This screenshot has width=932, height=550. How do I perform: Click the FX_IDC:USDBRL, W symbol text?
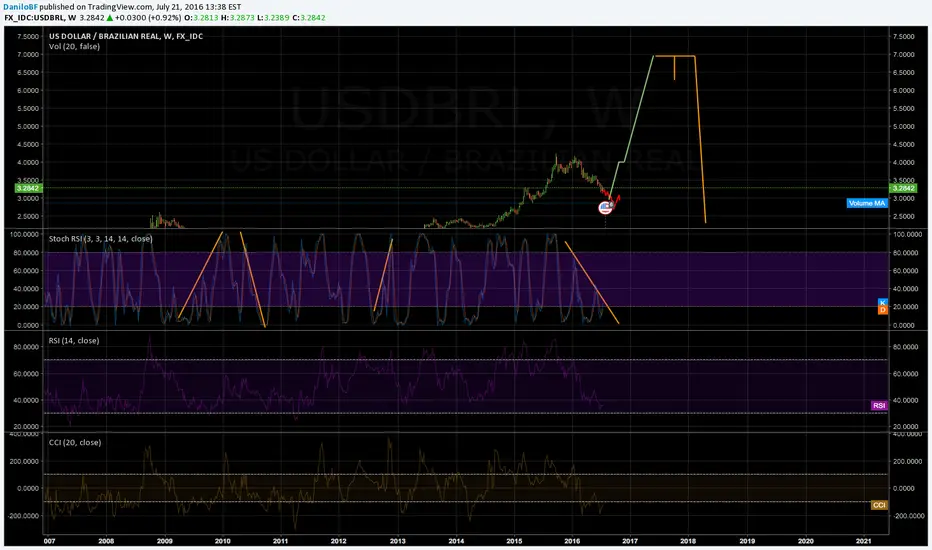click(40, 18)
